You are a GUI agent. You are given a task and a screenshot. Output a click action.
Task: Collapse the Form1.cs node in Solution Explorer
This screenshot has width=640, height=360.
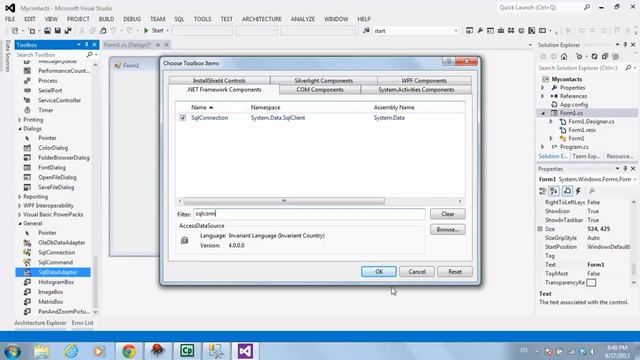tap(543, 113)
